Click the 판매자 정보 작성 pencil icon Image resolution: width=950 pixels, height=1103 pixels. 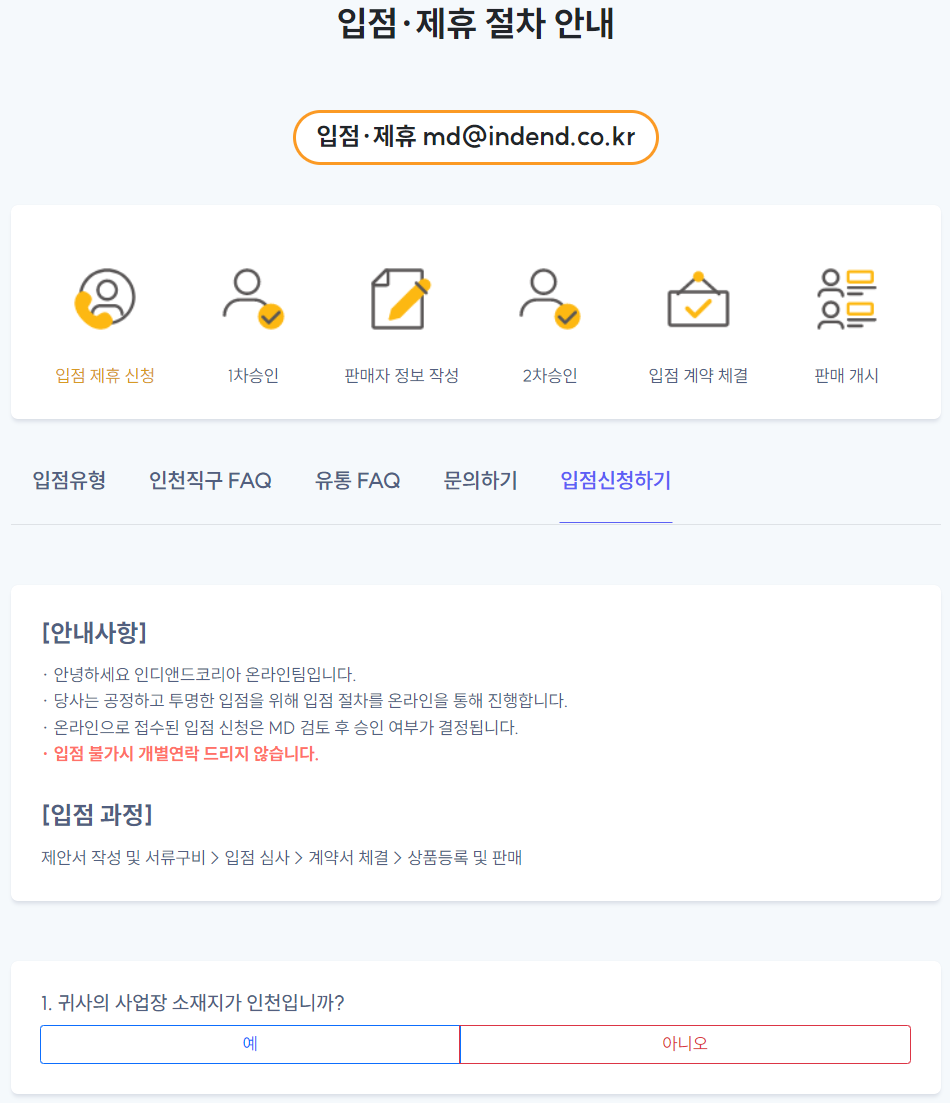coord(401,298)
